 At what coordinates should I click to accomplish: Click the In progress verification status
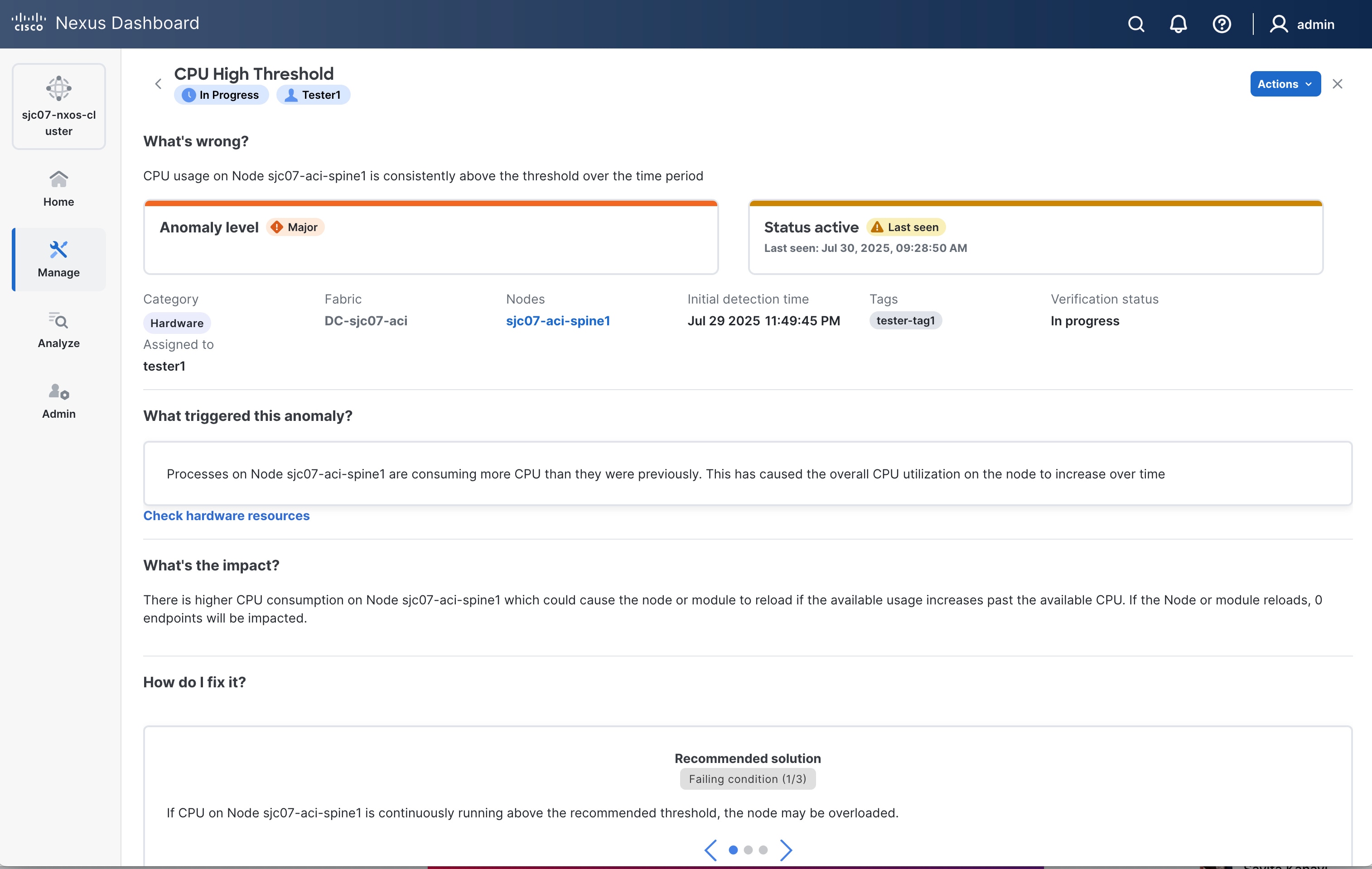(1085, 320)
